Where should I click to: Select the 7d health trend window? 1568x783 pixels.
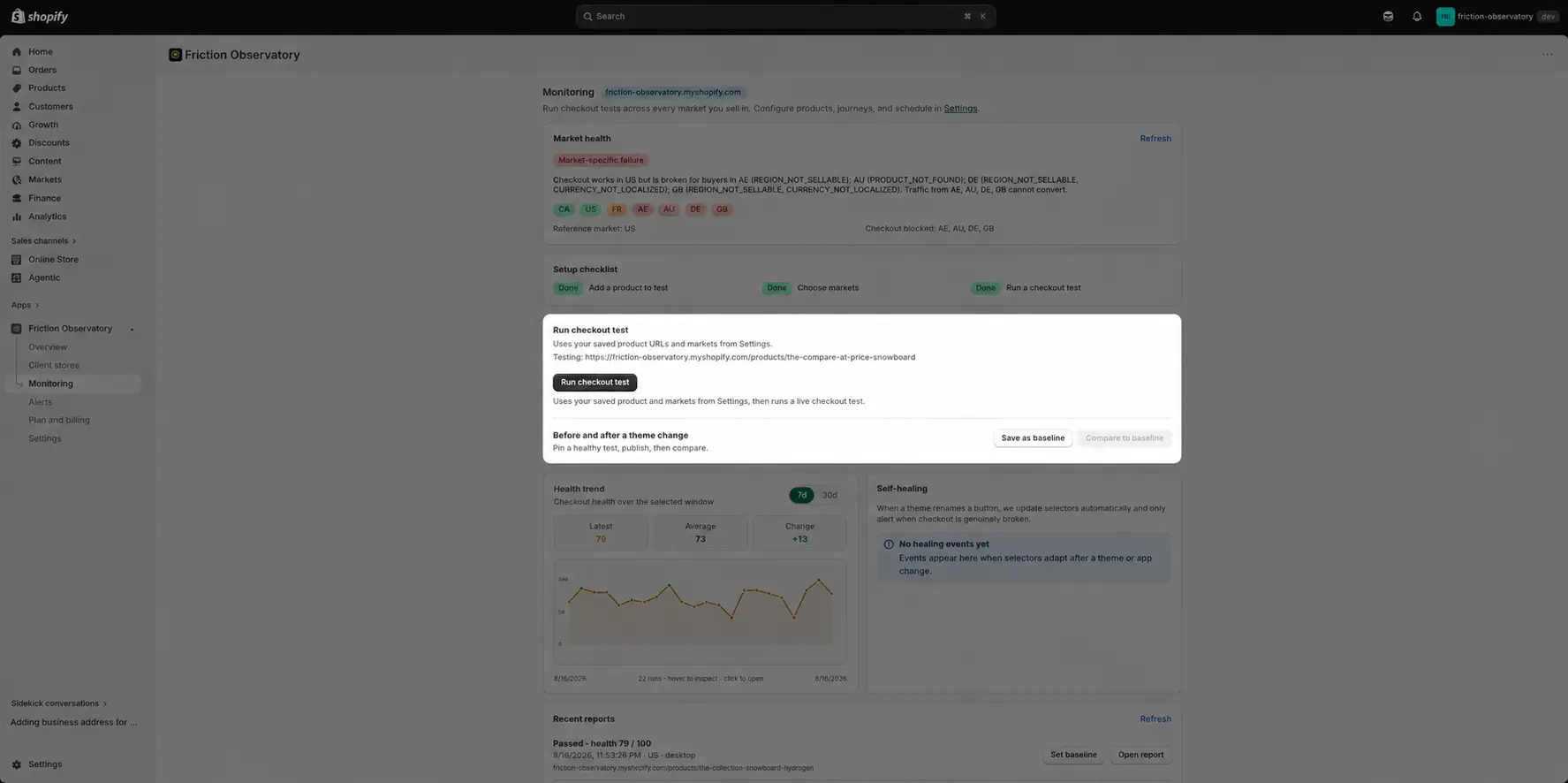(801, 495)
